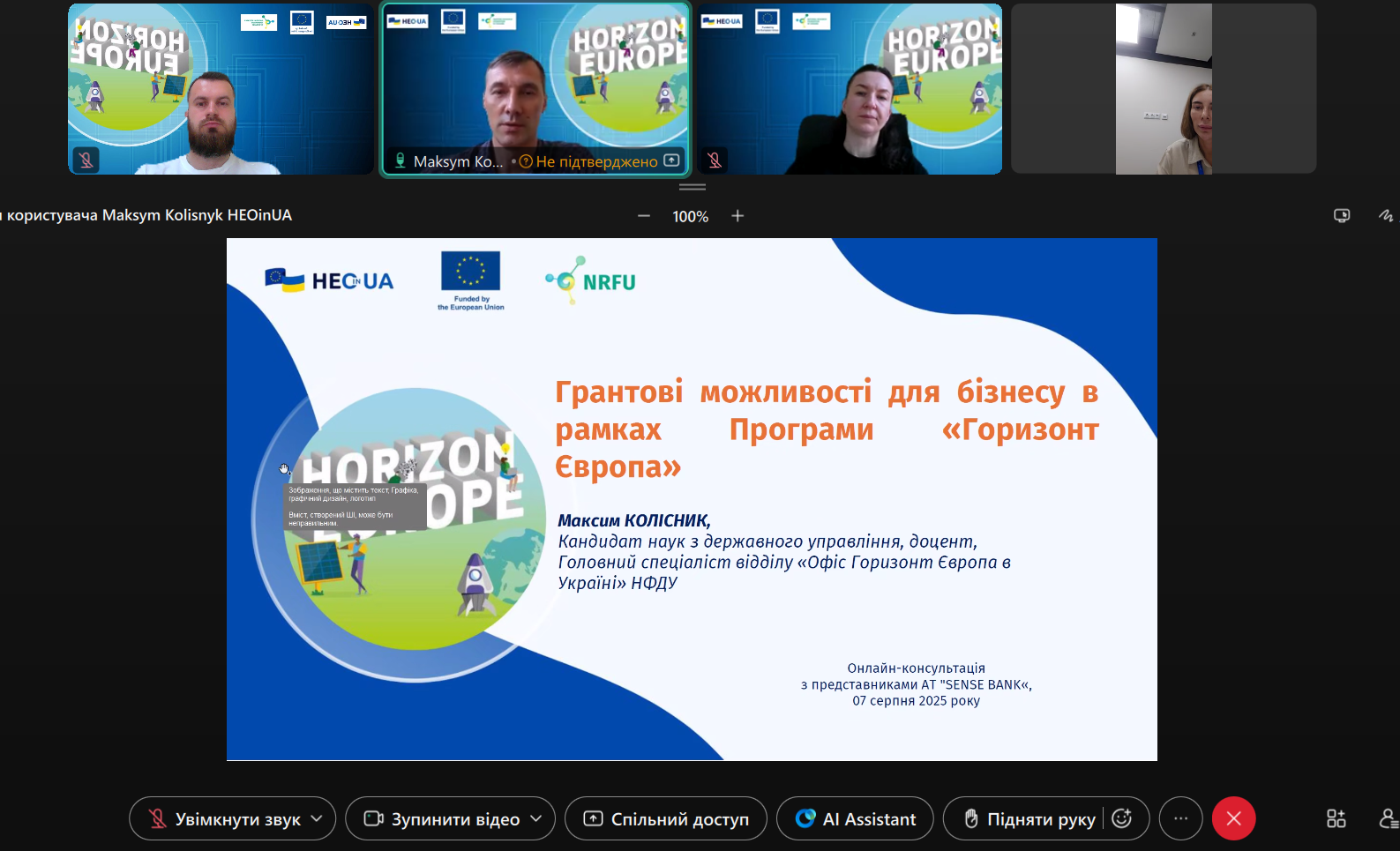Unmute with the Увімкнути звук button
This screenshot has height=851, width=1400.
coord(224,819)
